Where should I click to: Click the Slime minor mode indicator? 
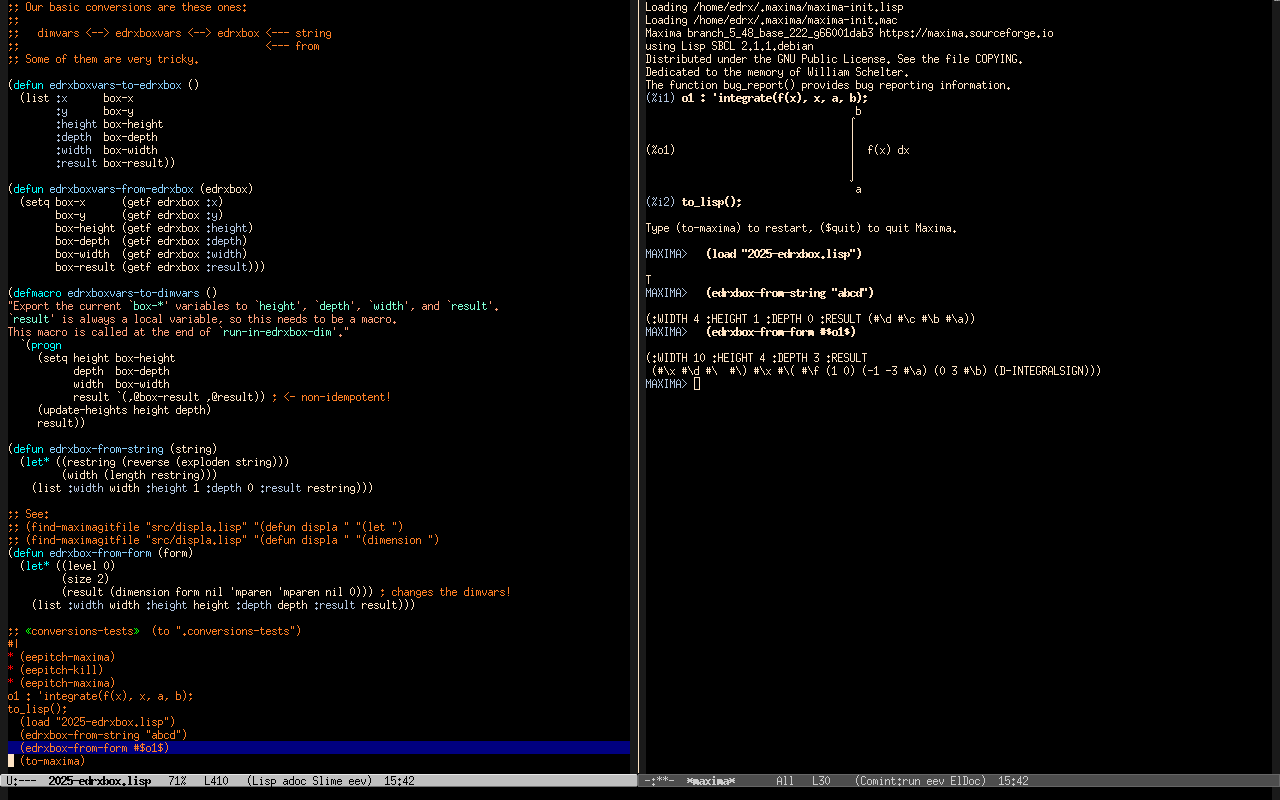(330, 781)
